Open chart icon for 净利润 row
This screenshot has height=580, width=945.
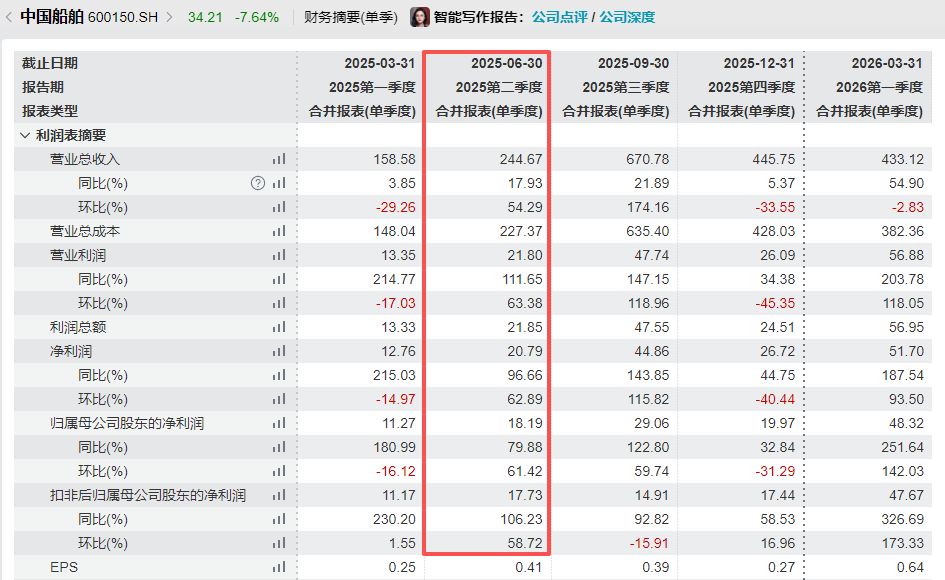tap(278, 351)
